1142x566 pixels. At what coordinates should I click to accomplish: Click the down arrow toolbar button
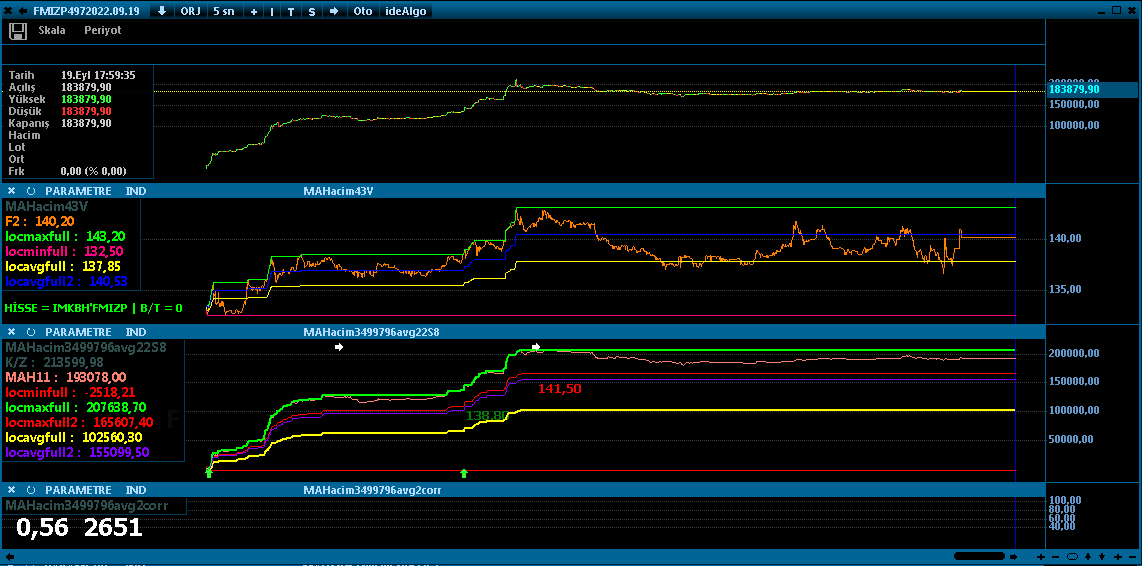click(162, 11)
